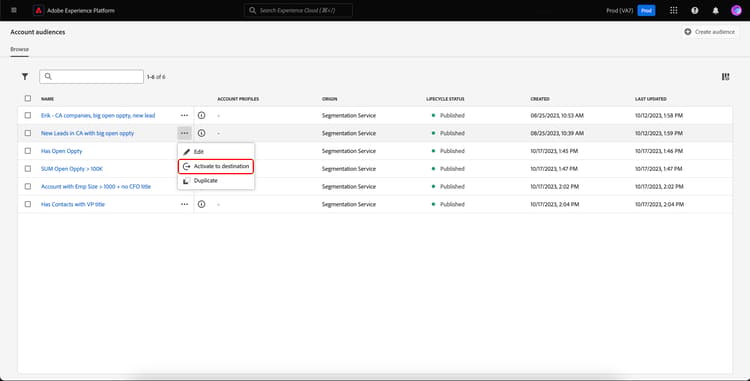Check the Has Contacts with VP title checkbox
Screen dimensions: 750x381
click(x=28, y=204)
